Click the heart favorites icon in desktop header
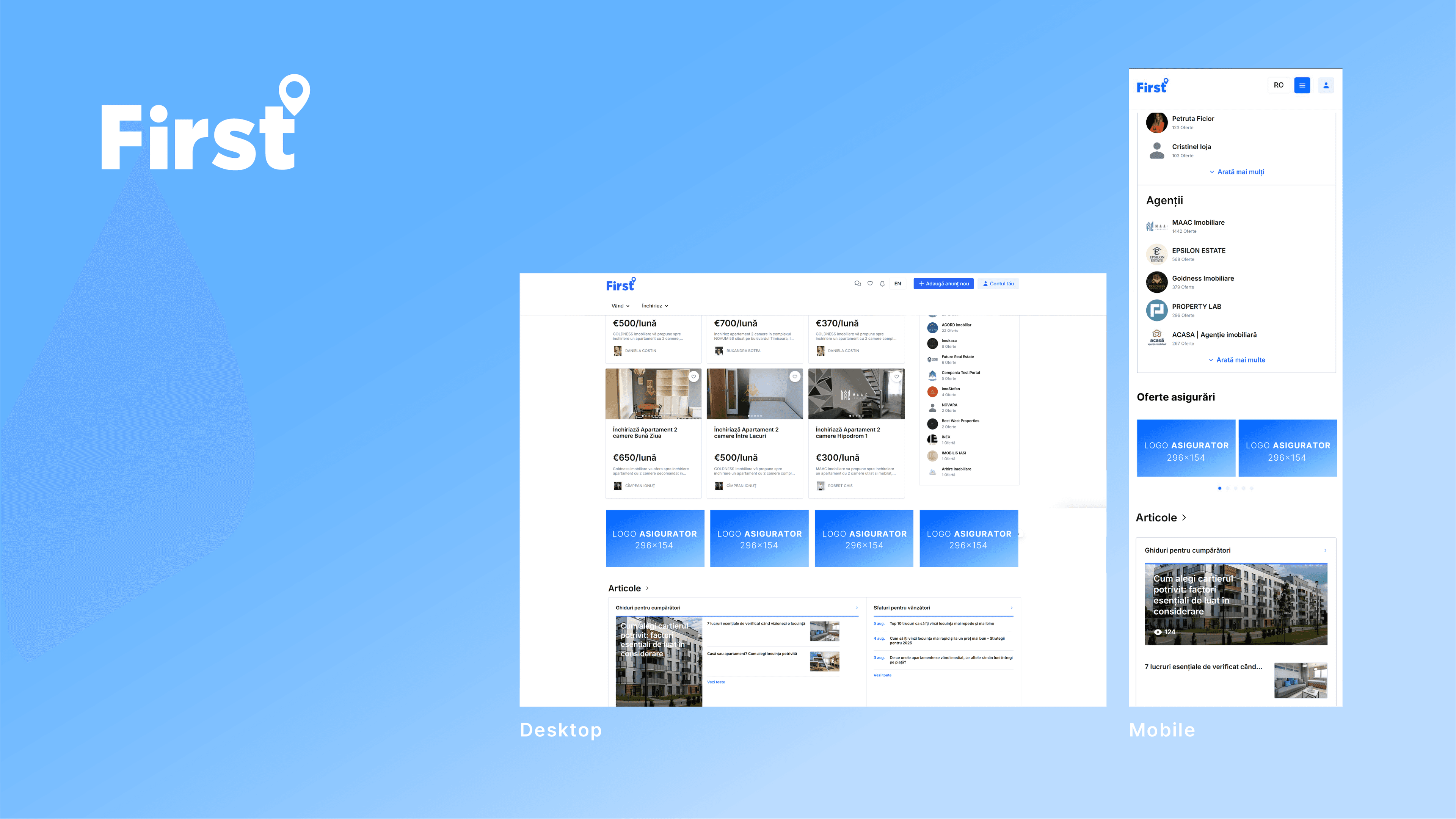The height and width of the screenshot is (819, 1456). coord(870,284)
